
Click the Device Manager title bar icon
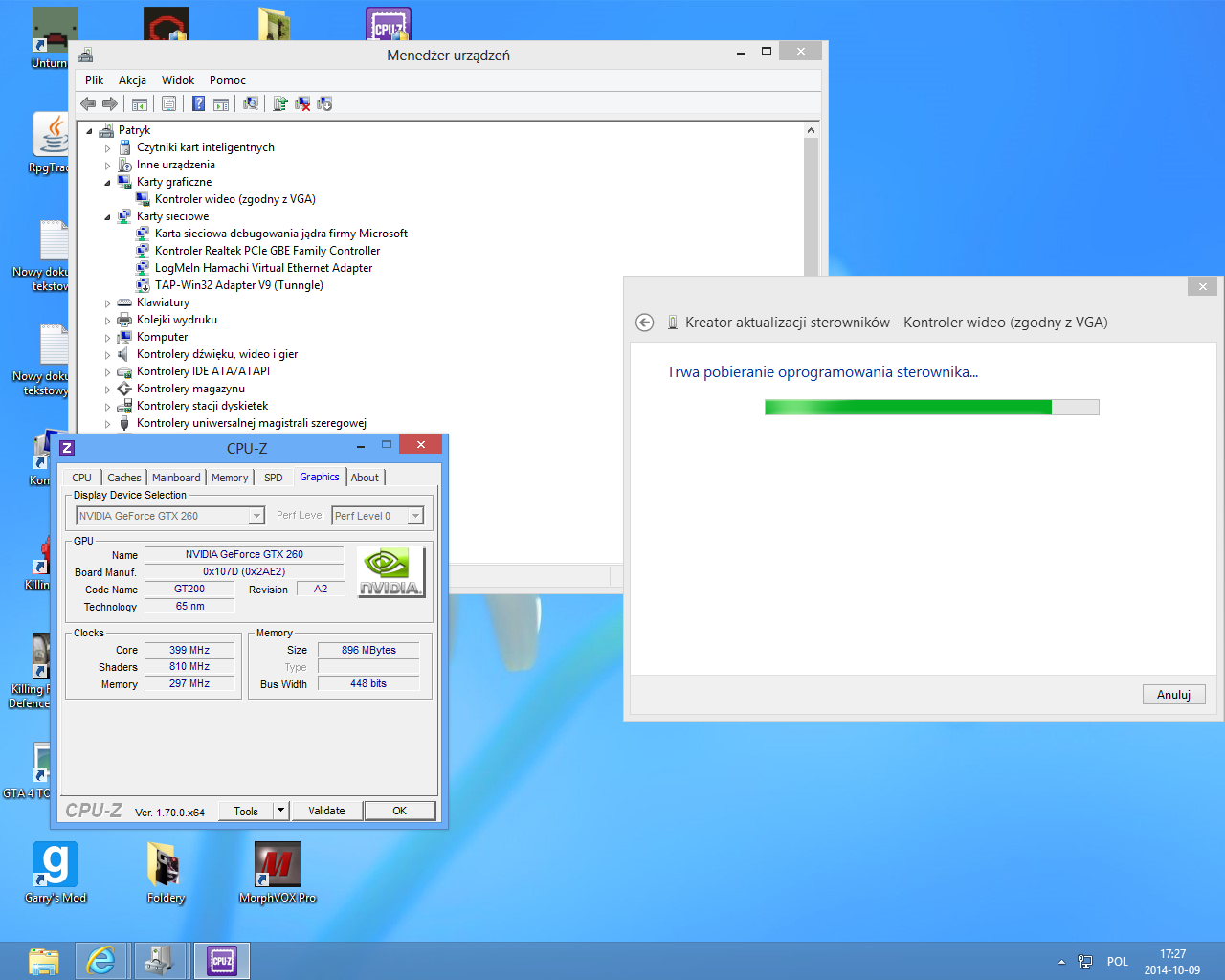pos(85,56)
